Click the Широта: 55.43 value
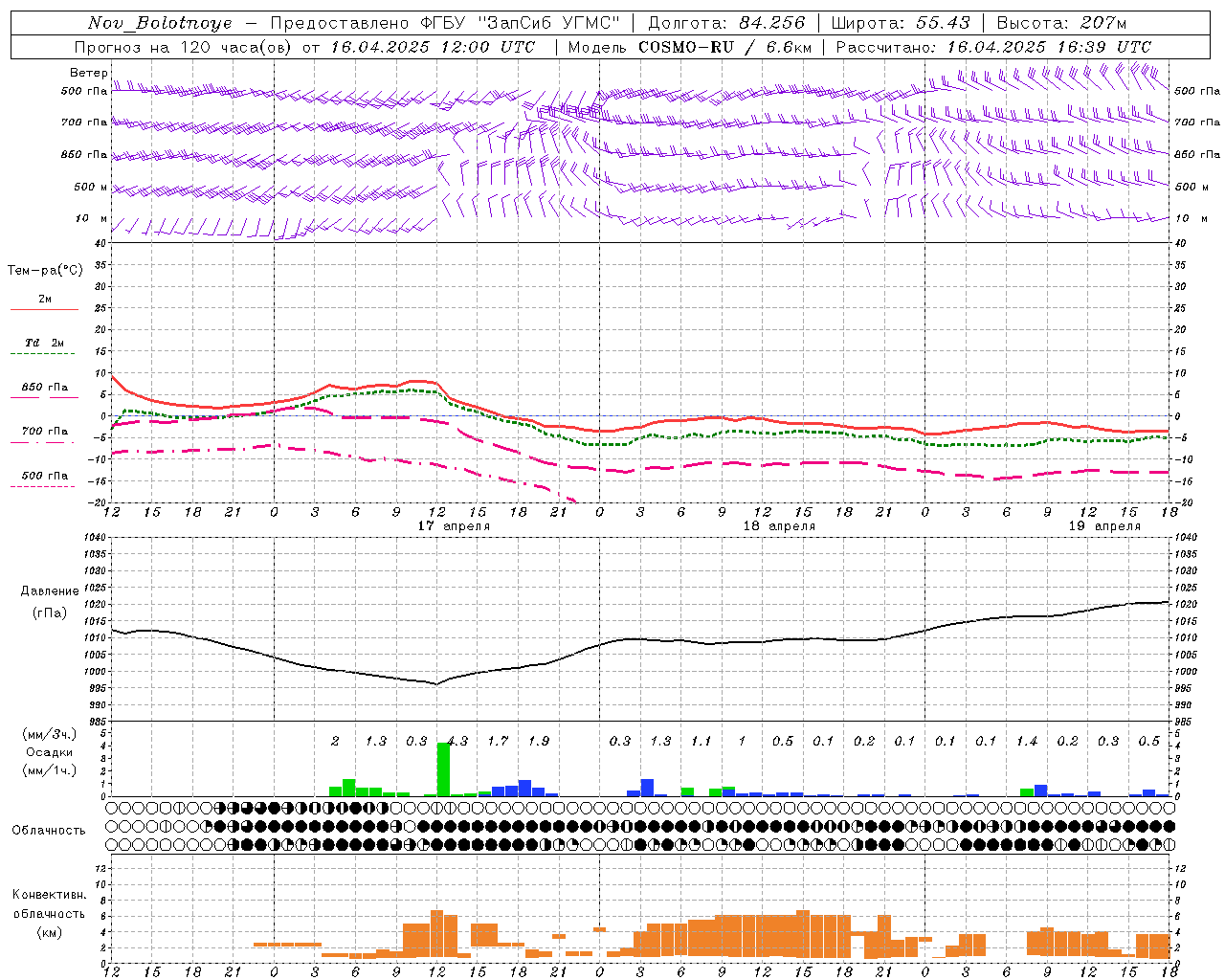The image size is (1225, 980). coord(901,23)
